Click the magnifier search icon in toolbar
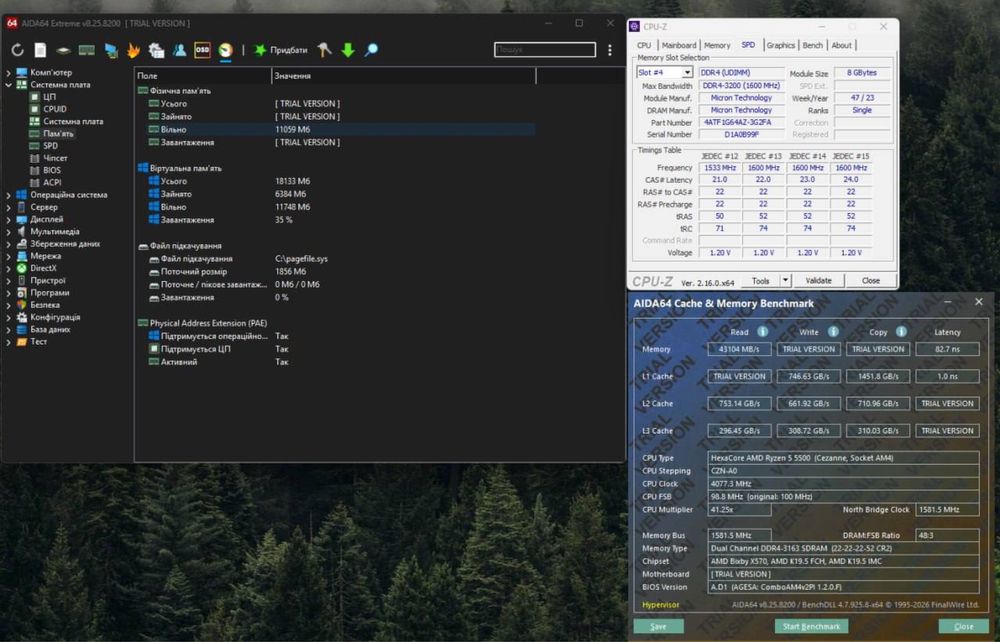 [x=371, y=50]
